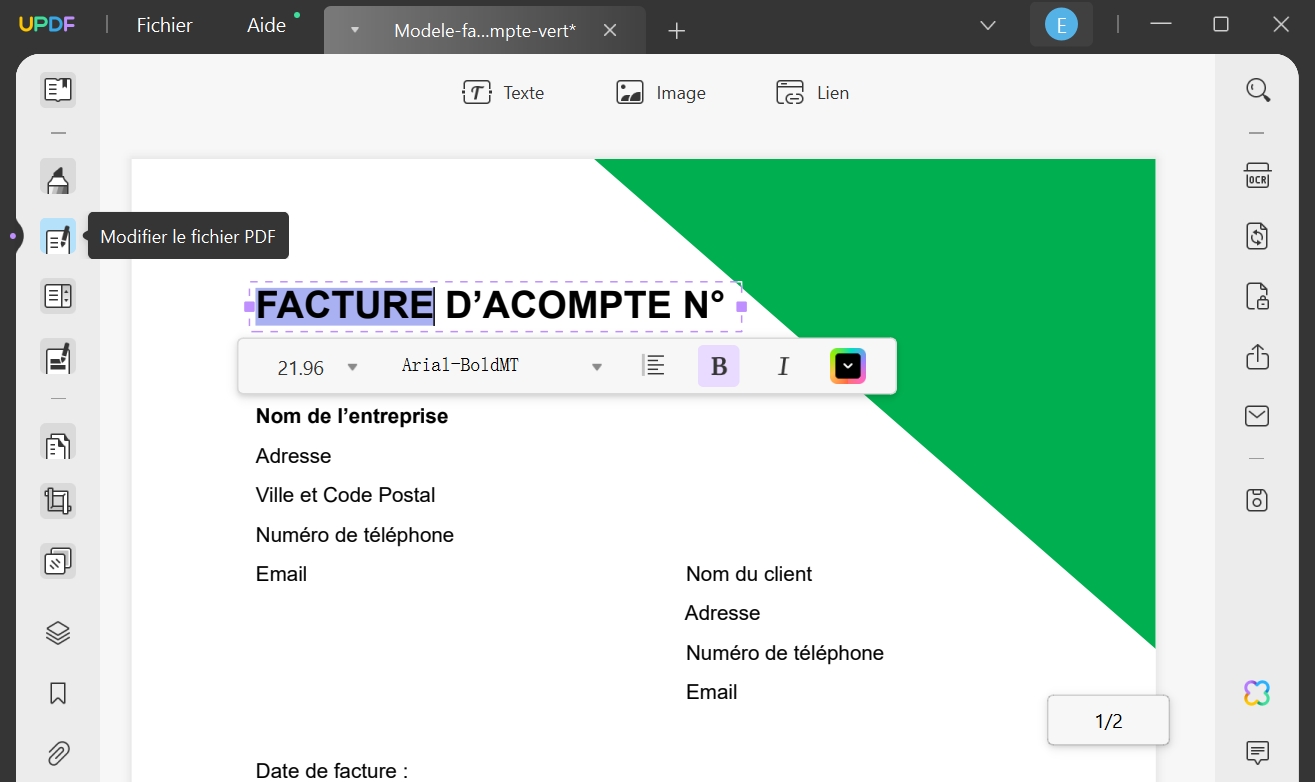The image size is (1315, 782).
Task: Toggle italic formatting for the heading
Action: (783, 365)
